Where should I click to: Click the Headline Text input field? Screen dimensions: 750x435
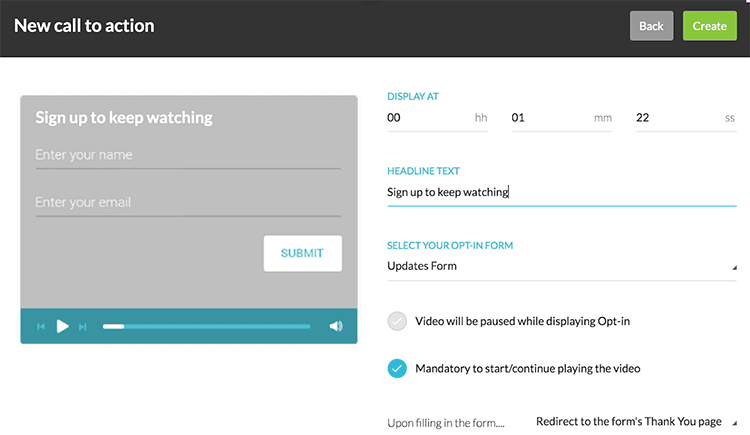(x=562, y=192)
